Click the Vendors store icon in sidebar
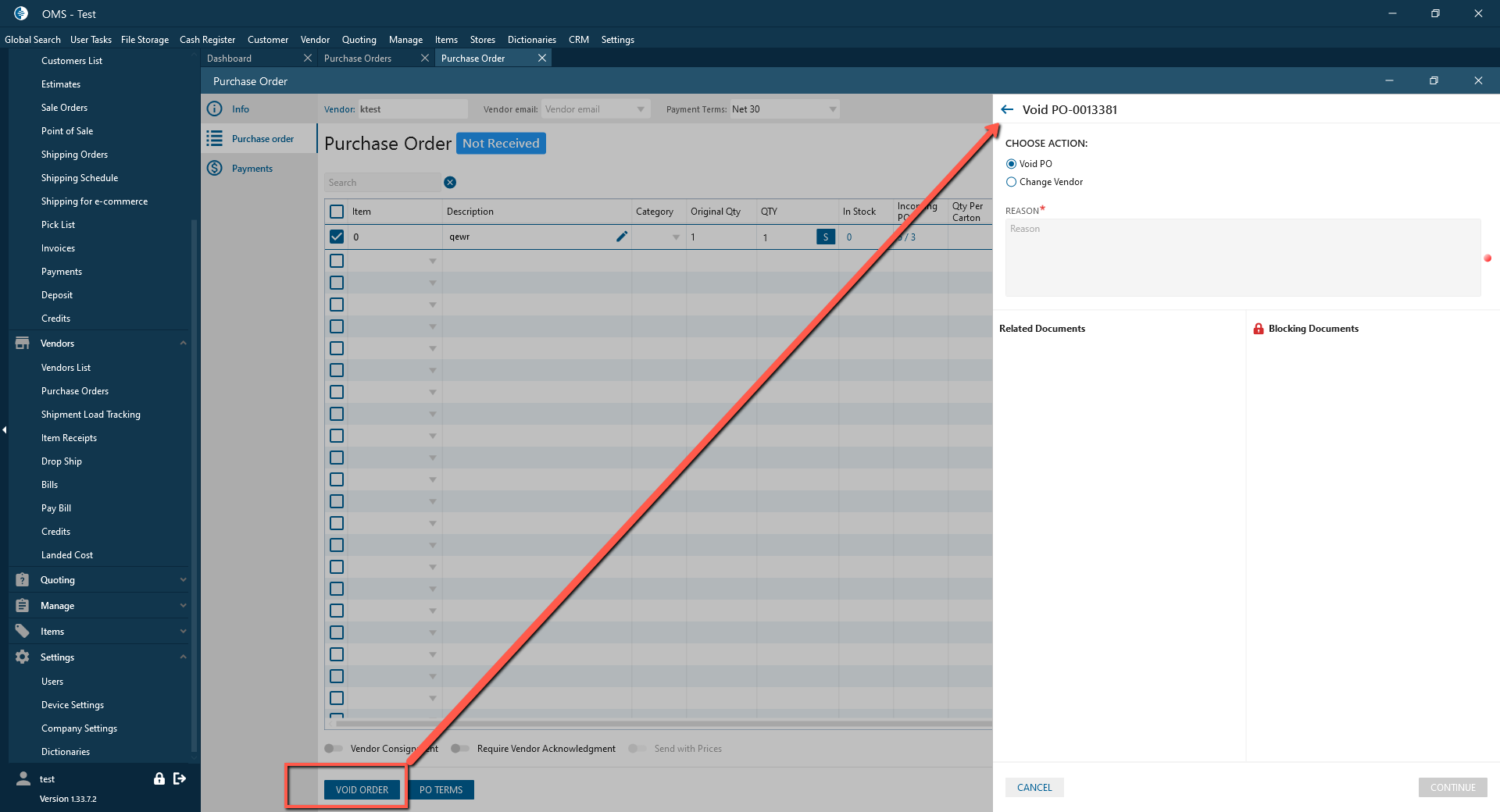This screenshot has height=812, width=1500. coord(22,343)
